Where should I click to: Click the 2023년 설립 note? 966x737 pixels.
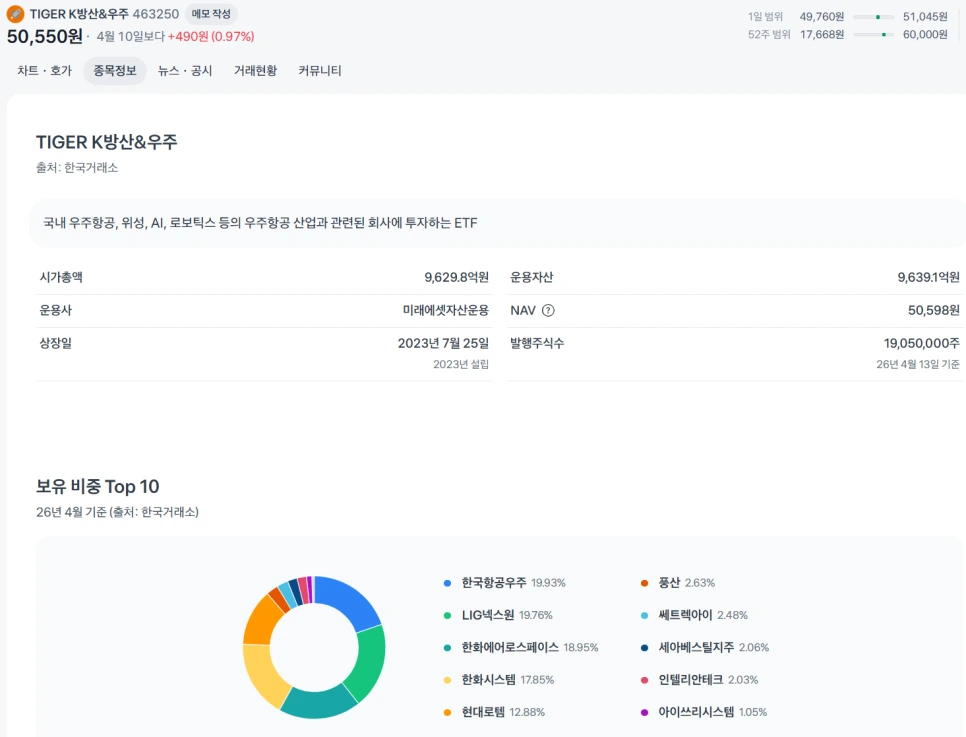461,364
